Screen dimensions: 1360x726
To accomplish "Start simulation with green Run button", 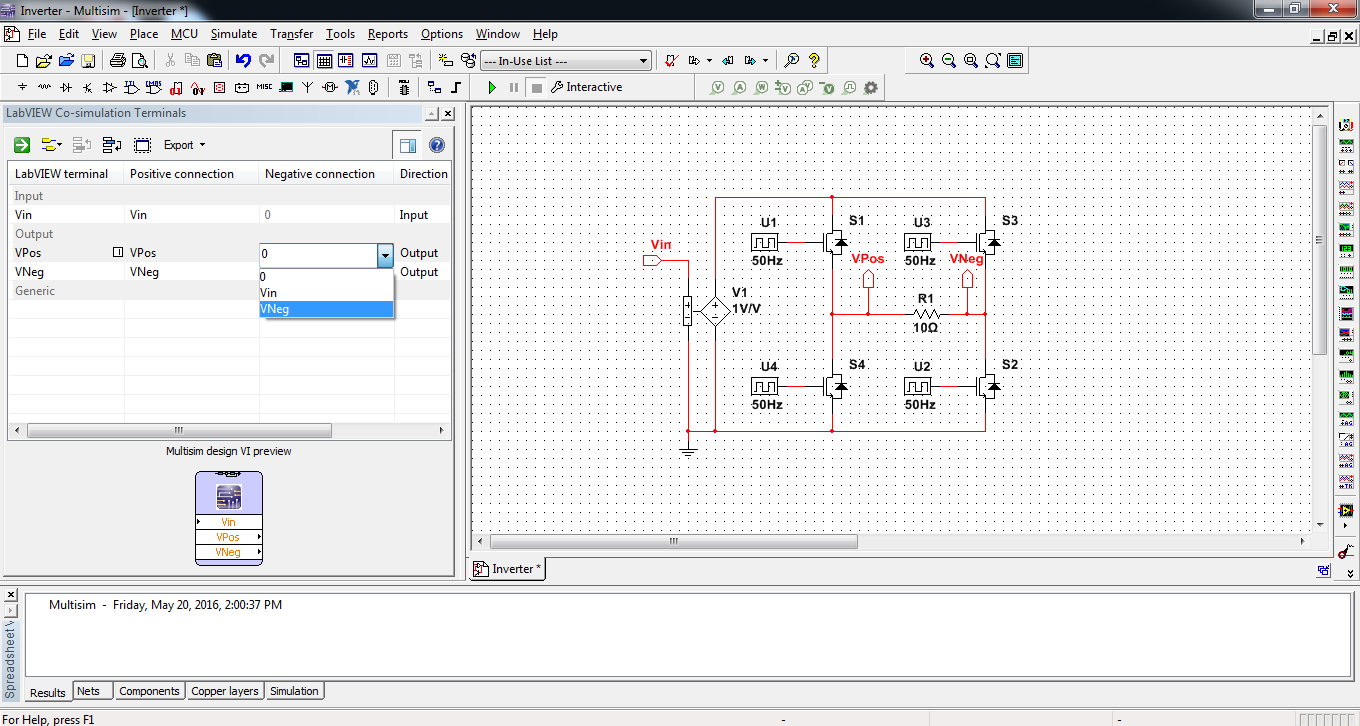I will tap(492, 87).
